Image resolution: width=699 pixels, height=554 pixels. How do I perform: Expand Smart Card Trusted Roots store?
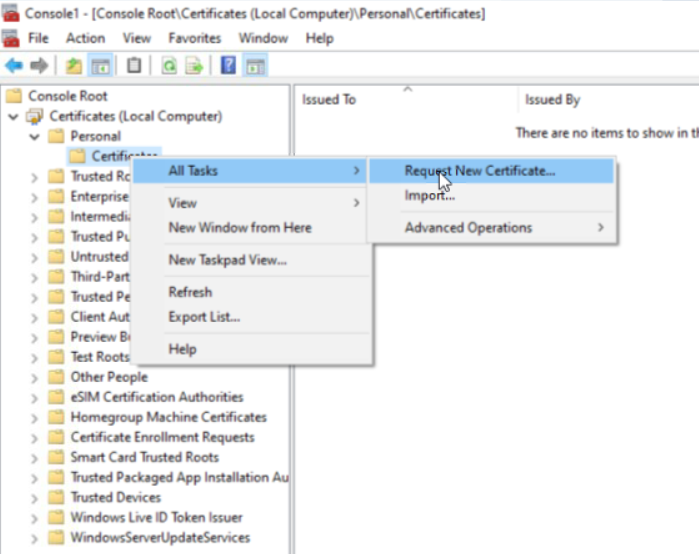tap(34, 458)
